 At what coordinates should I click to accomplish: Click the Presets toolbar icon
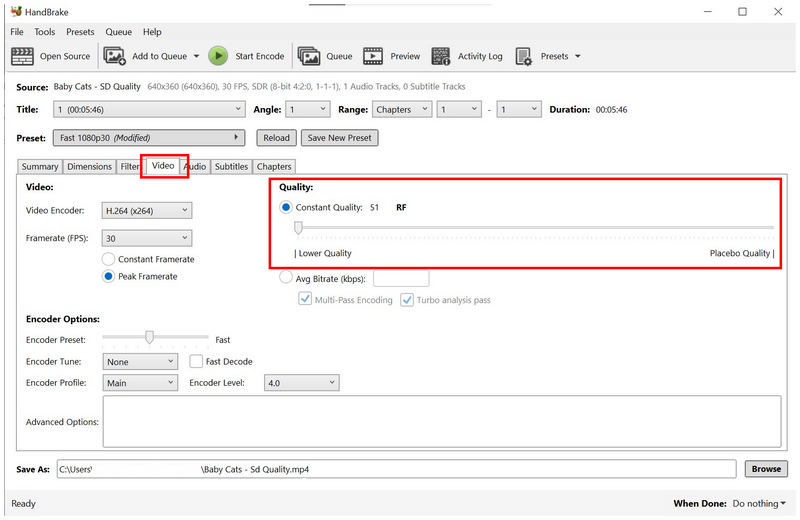[524, 56]
